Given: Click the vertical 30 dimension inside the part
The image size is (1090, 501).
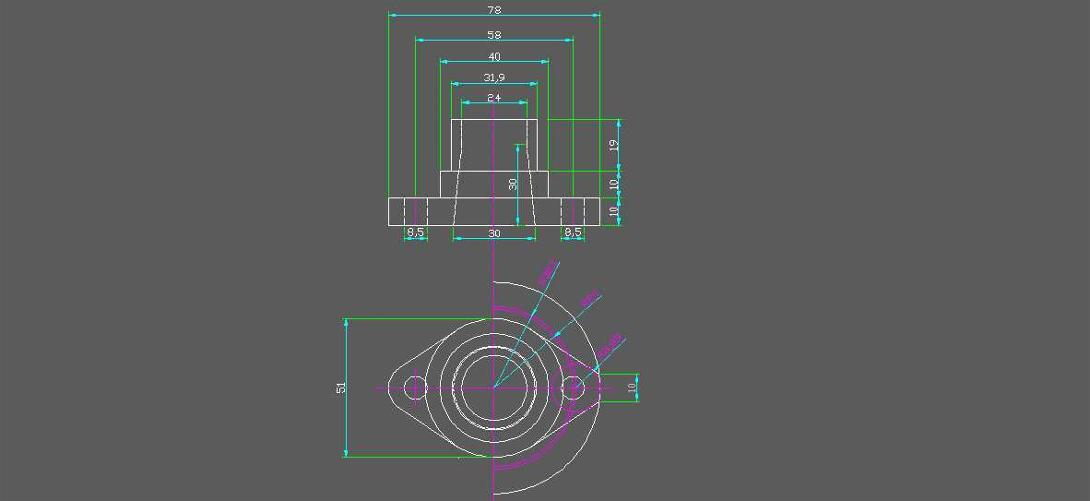Looking at the screenshot, I should tap(512, 184).
